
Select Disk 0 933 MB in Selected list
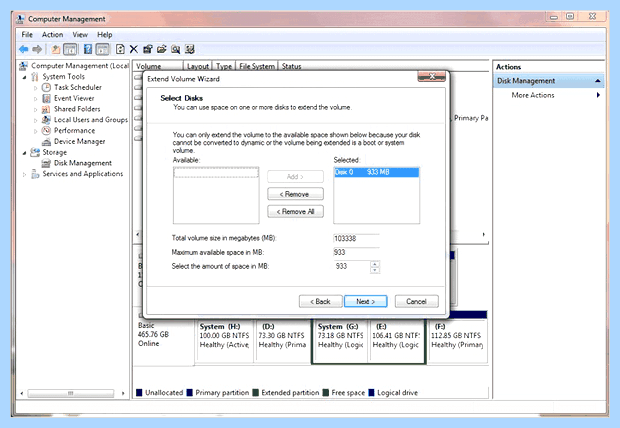tap(376, 172)
